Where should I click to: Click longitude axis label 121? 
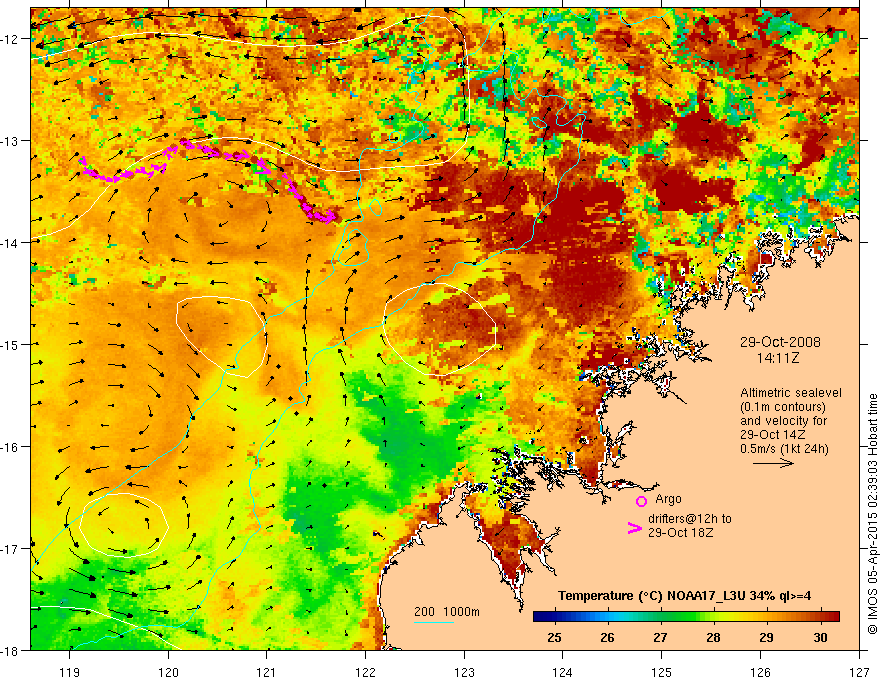[267, 672]
